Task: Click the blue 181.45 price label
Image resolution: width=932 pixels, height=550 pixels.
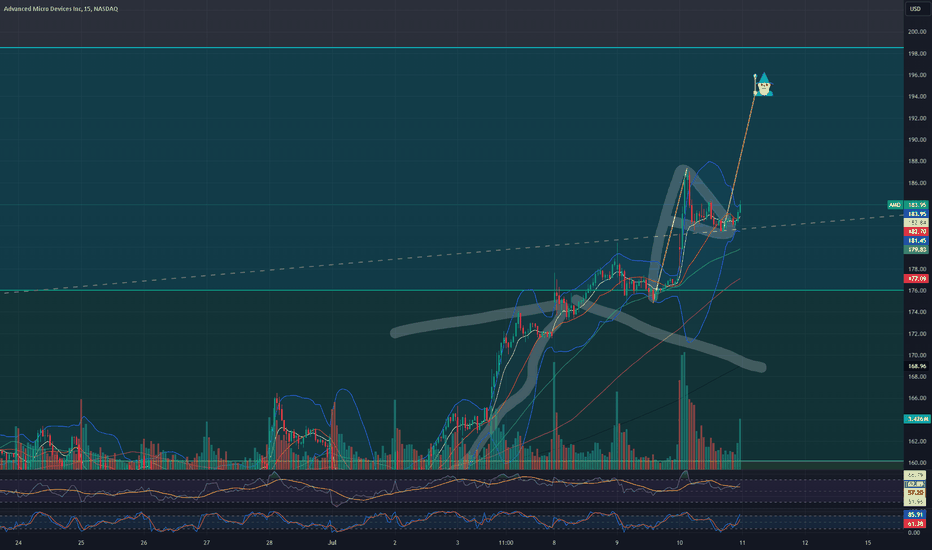Action: click(x=916, y=240)
